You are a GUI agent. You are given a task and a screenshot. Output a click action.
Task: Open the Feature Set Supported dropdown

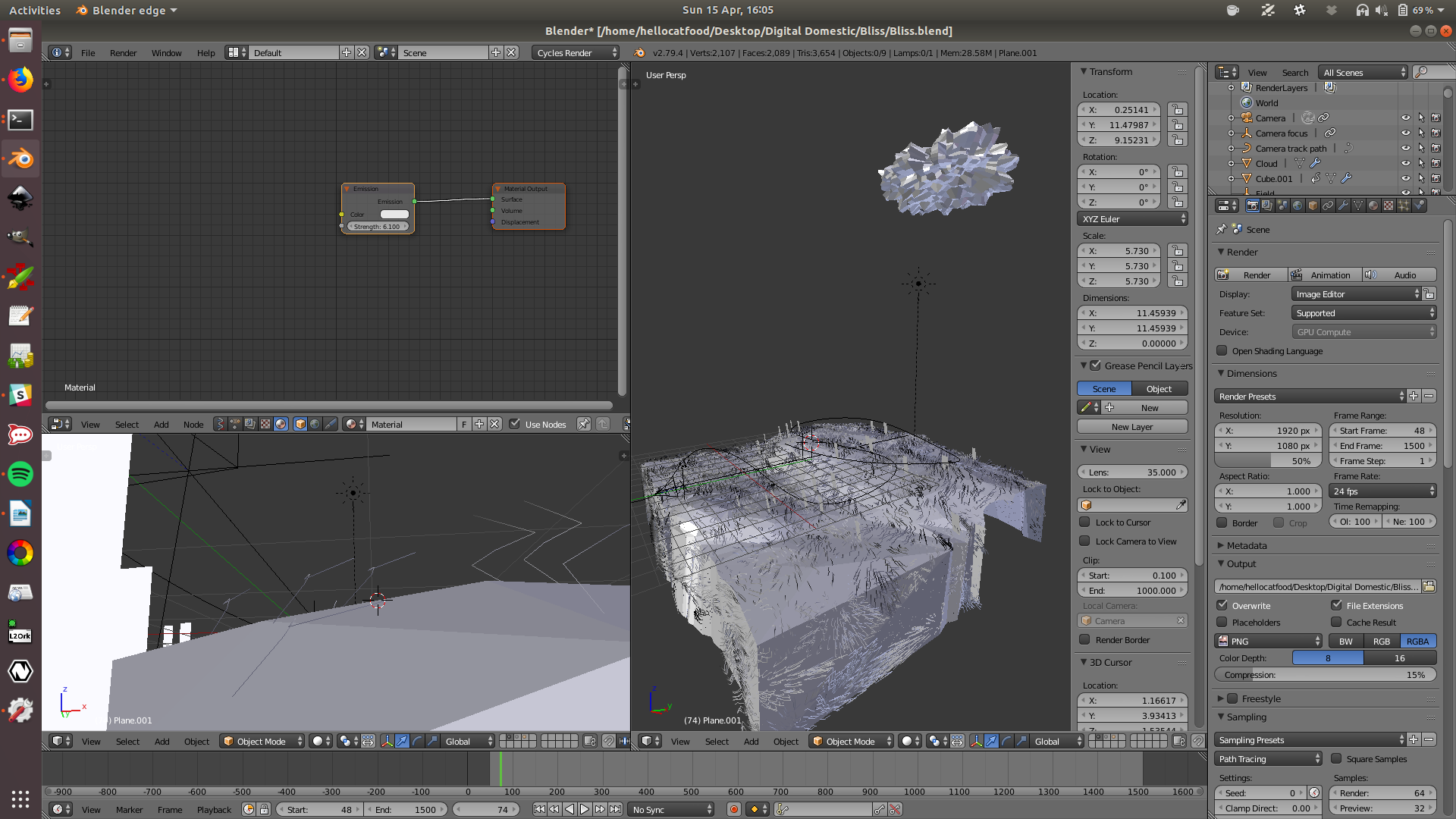[1363, 312]
